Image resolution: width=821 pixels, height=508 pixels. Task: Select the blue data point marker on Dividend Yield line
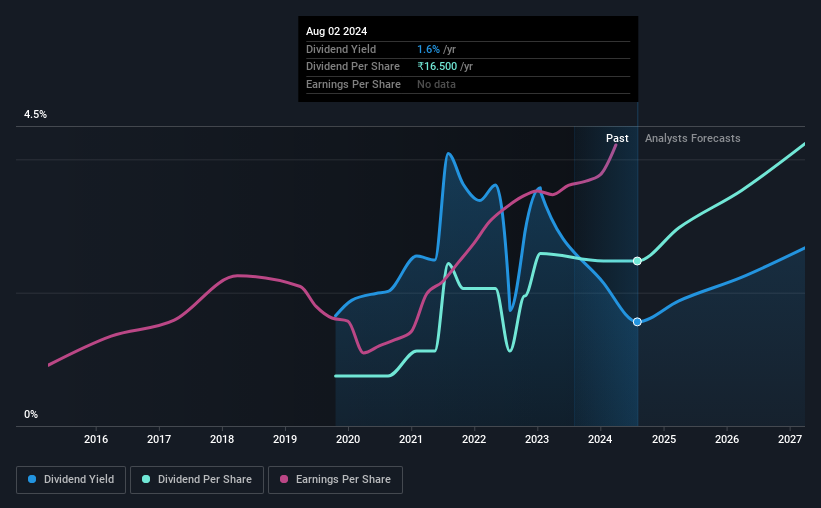click(637, 322)
